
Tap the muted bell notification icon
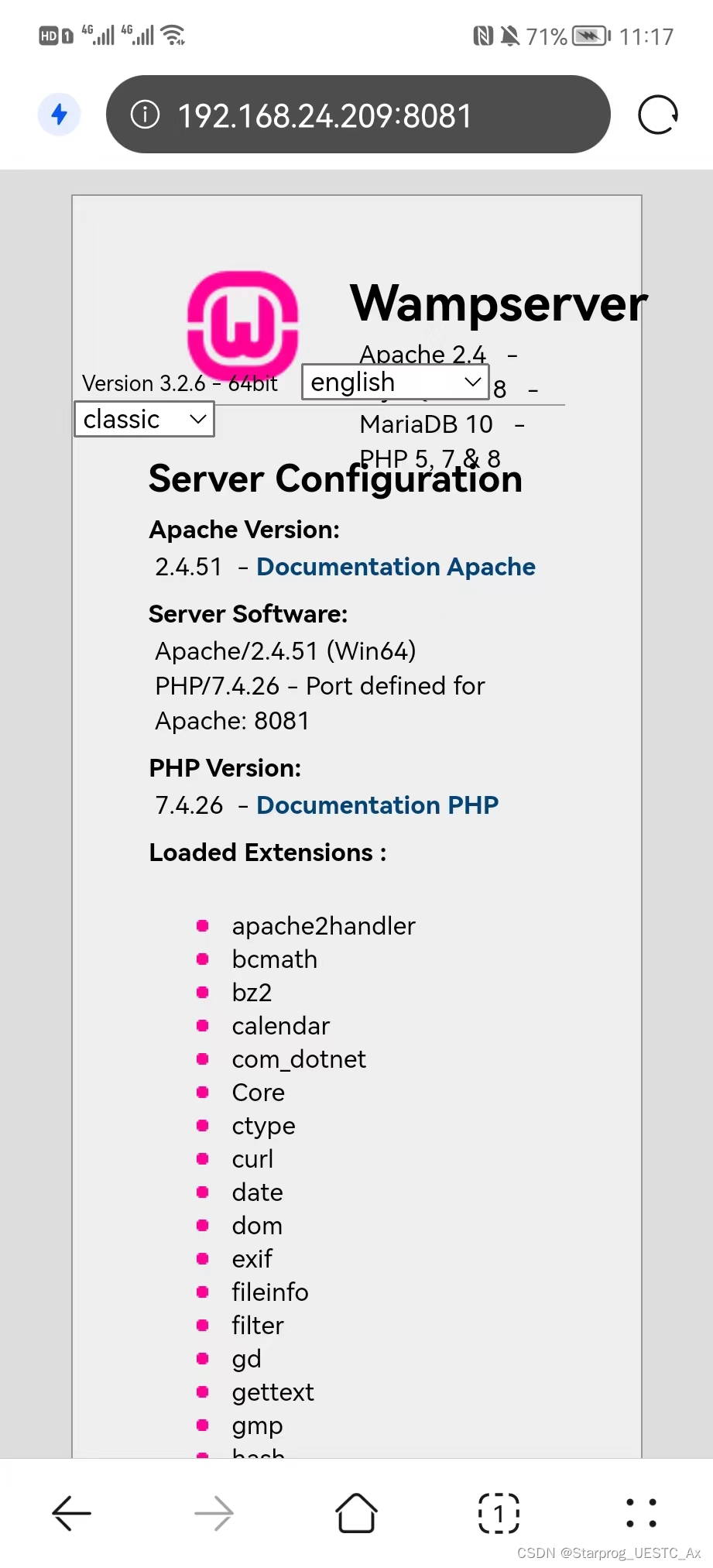(509, 36)
